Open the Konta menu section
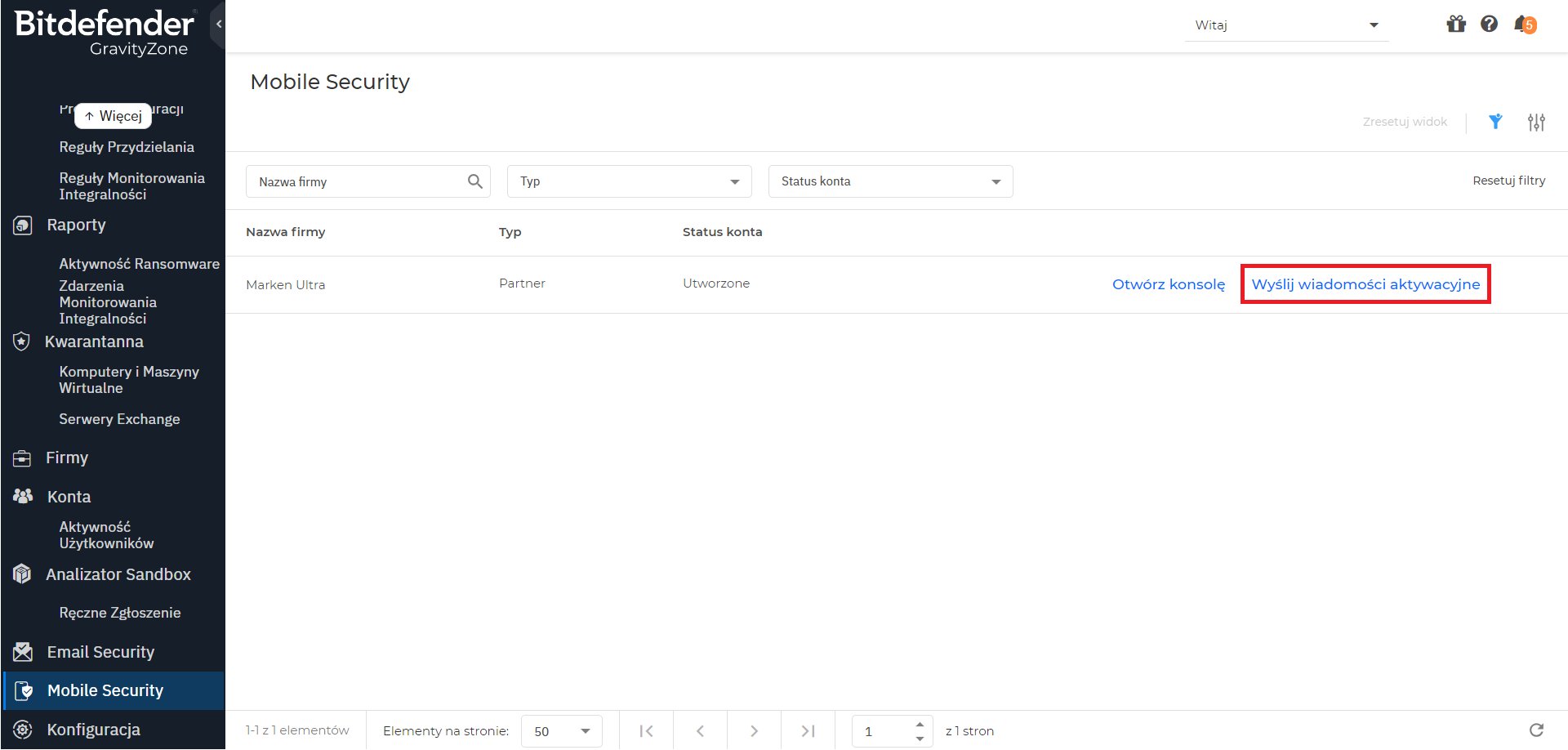The image size is (1568, 750). pos(69,497)
